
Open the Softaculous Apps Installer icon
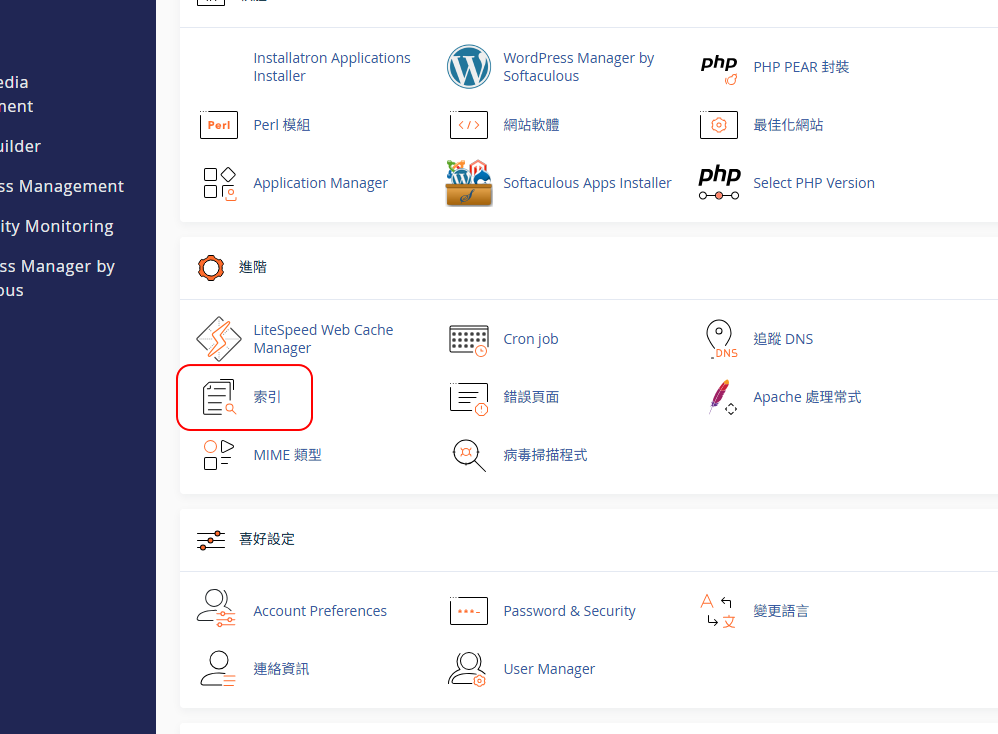point(469,183)
